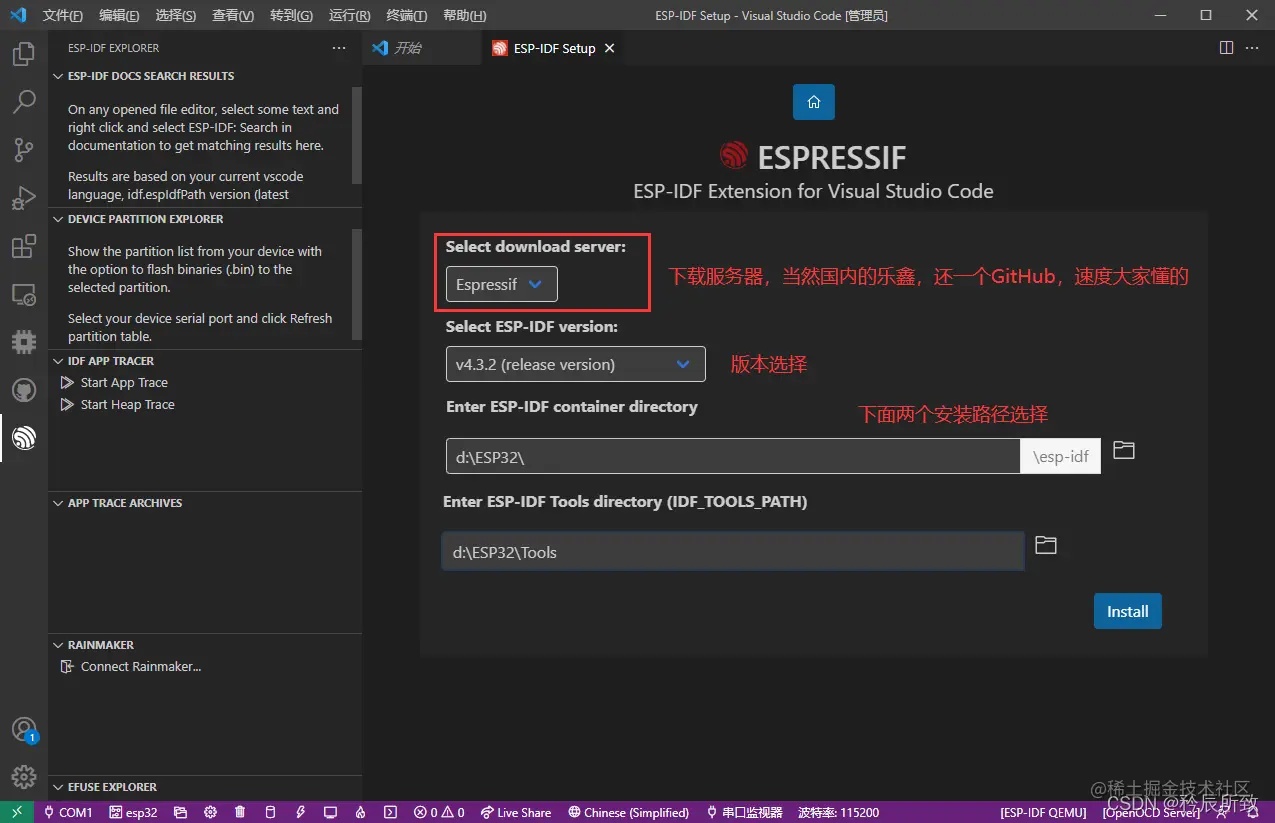Open the 查看(V) menu

[233, 16]
